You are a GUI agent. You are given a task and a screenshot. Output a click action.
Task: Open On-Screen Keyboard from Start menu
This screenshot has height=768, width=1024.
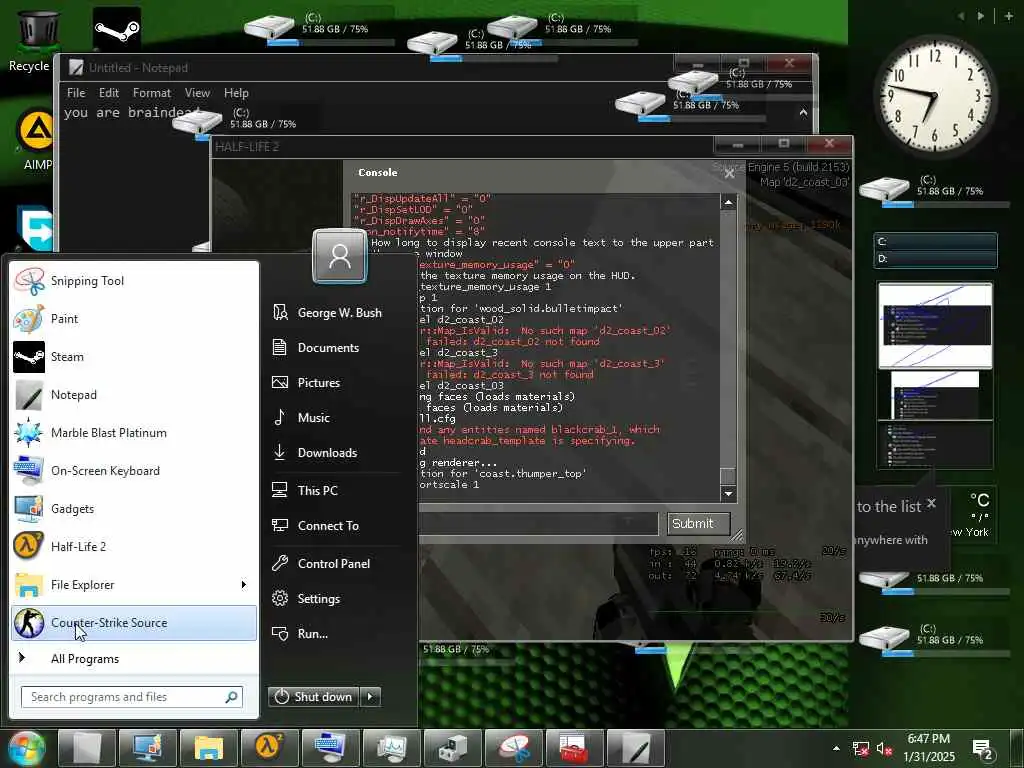(x=134, y=470)
